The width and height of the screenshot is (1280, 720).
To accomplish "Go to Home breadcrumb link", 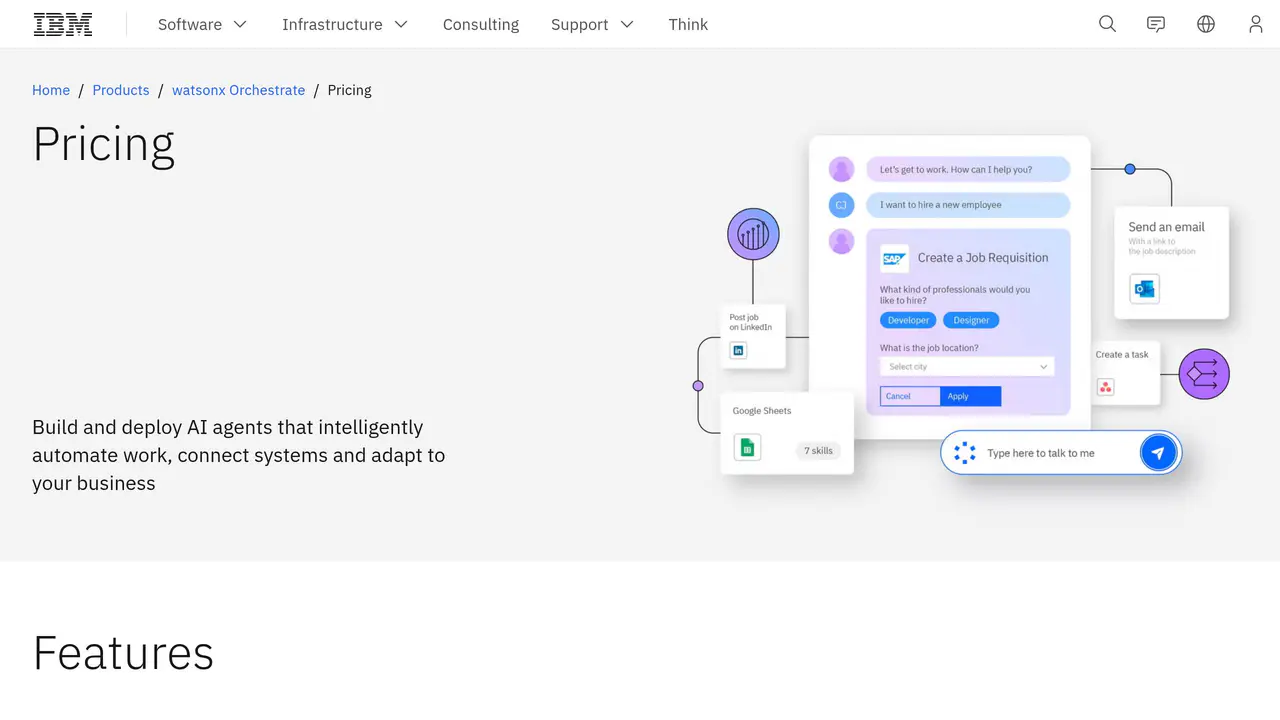I will pos(51,90).
